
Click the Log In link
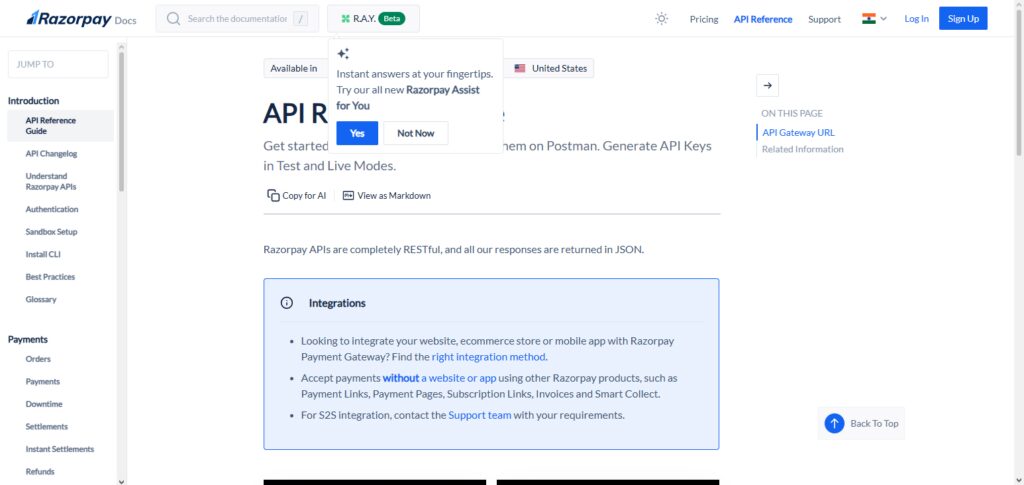click(916, 19)
